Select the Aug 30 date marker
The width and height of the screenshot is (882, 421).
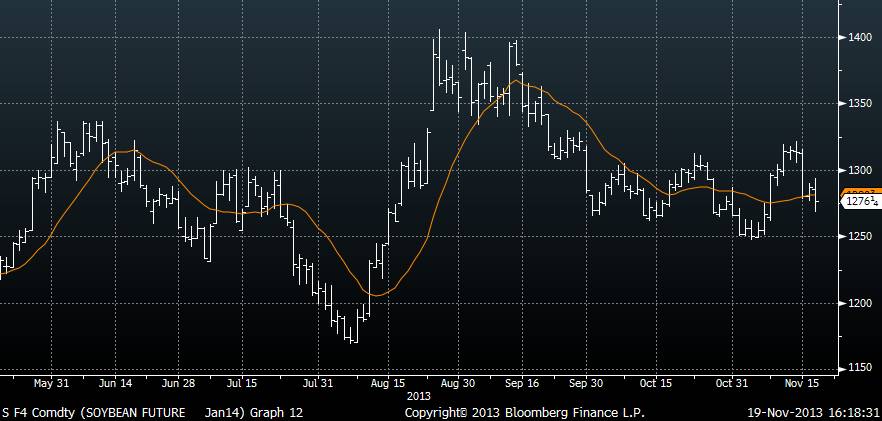click(457, 382)
